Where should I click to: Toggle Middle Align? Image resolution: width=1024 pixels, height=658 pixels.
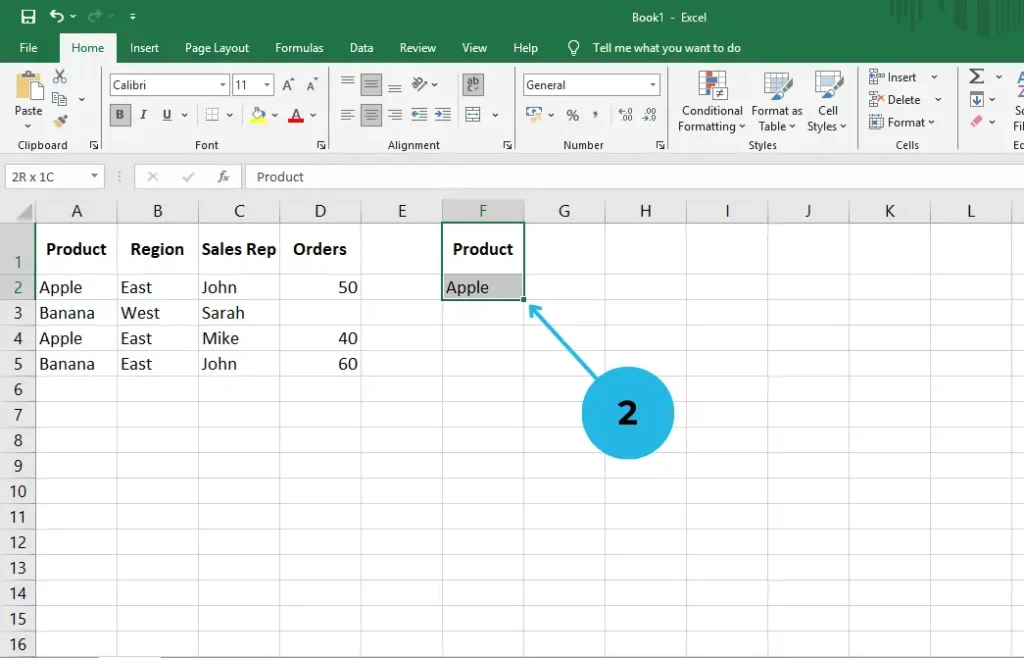pyautogui.click(x=371, y=84)
